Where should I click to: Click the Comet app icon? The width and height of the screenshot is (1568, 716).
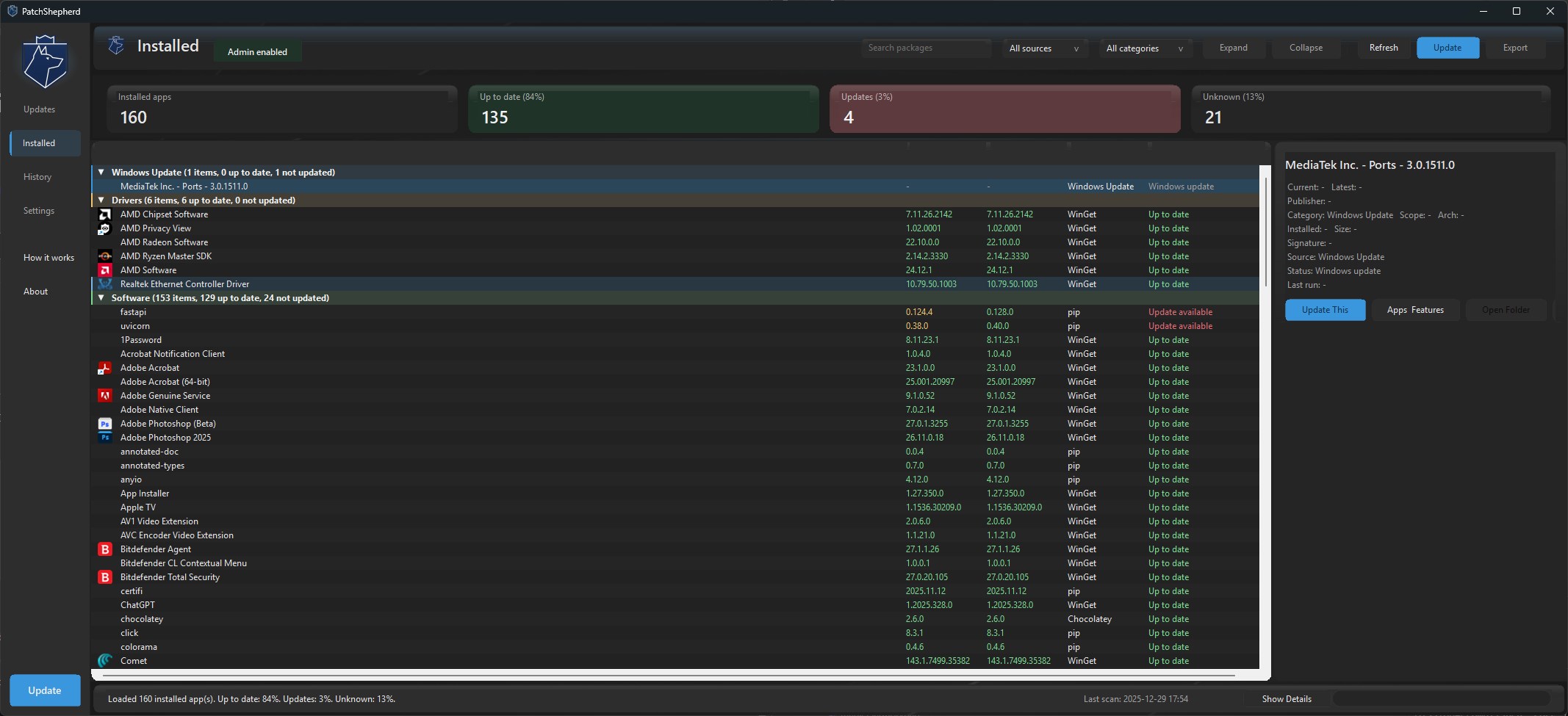[x=105, y=660]
